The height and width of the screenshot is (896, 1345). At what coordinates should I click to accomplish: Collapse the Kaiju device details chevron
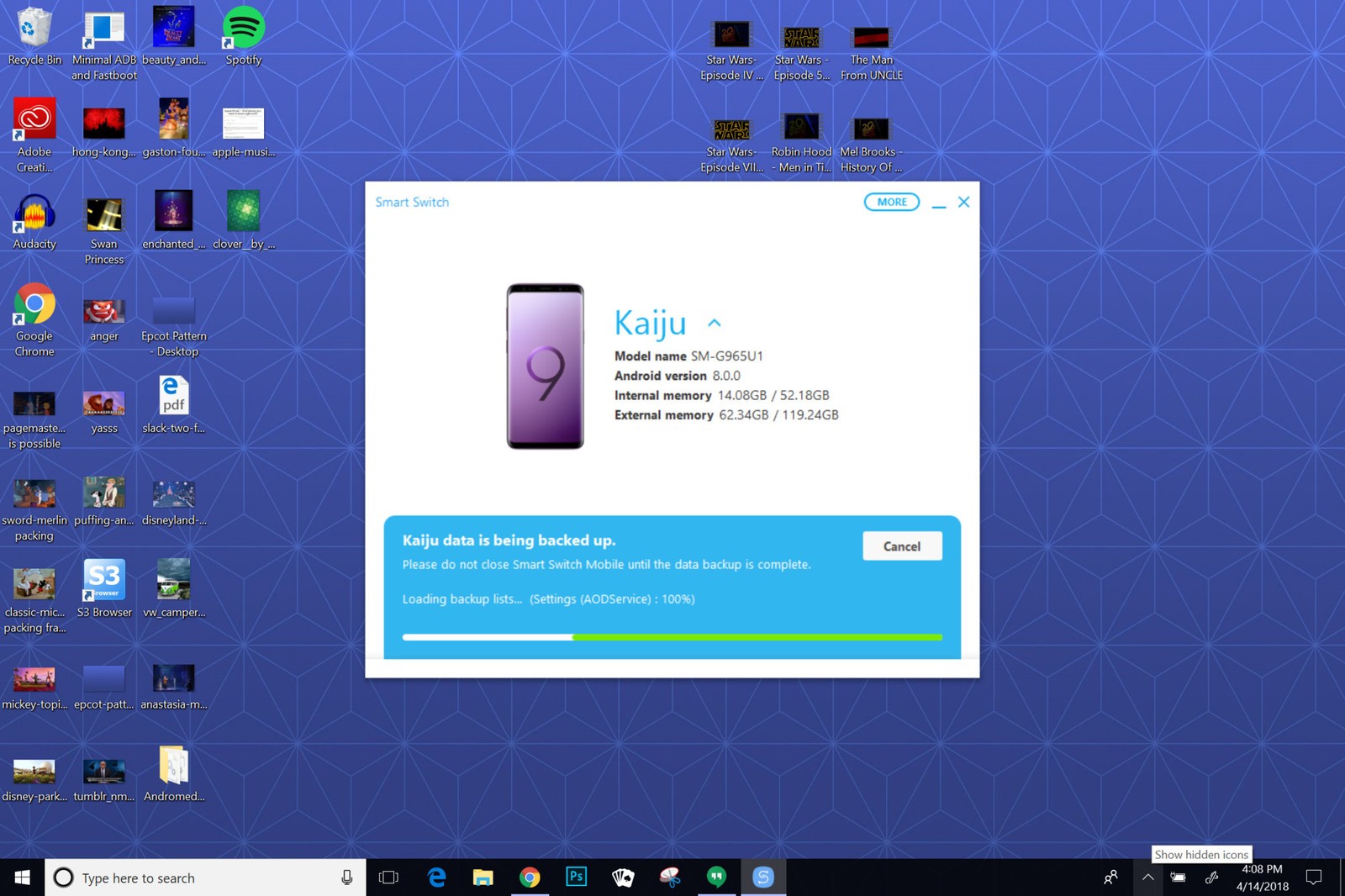click(x=715, y=322)
